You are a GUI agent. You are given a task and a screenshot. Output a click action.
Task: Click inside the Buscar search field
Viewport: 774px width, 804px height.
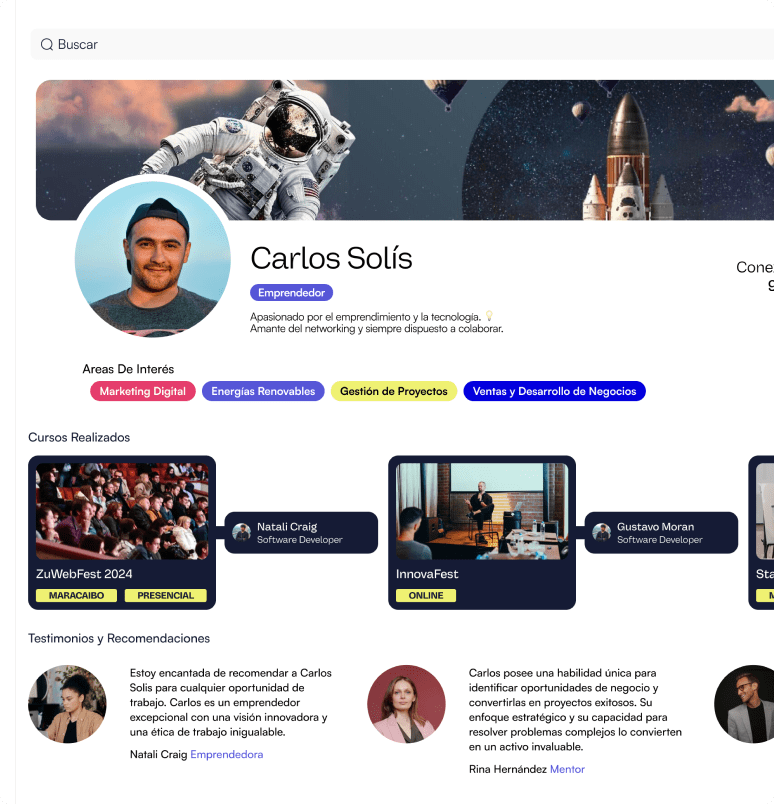[x=402, y=44]
